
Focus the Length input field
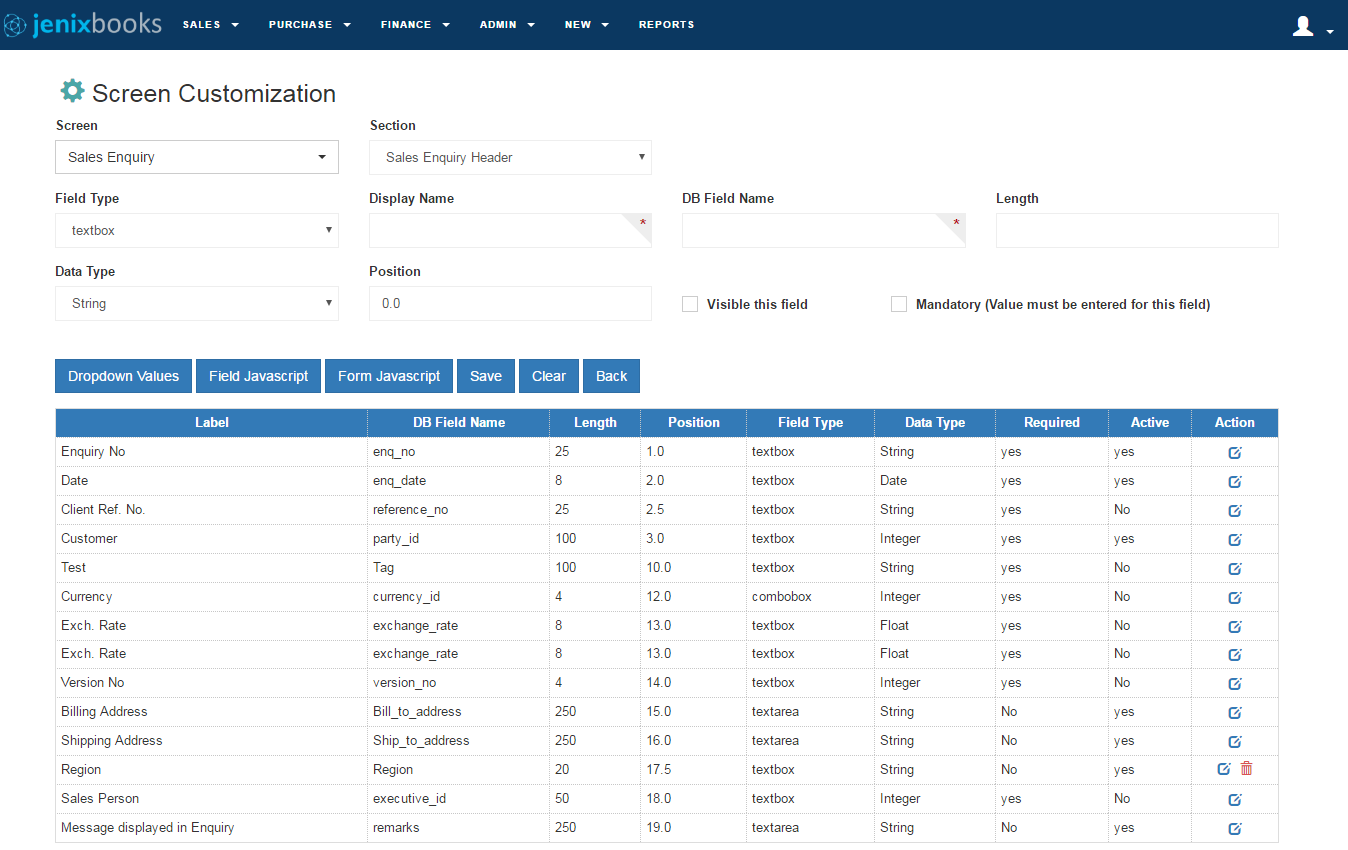[x=1137, y=230]
